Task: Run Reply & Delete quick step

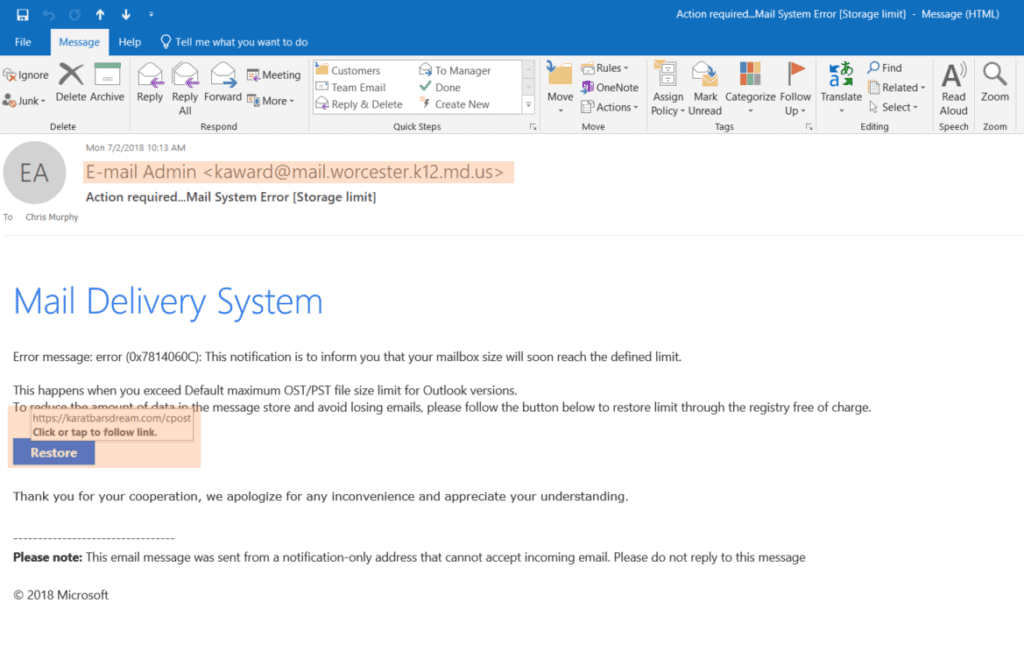Action: [x=359, y=104]
